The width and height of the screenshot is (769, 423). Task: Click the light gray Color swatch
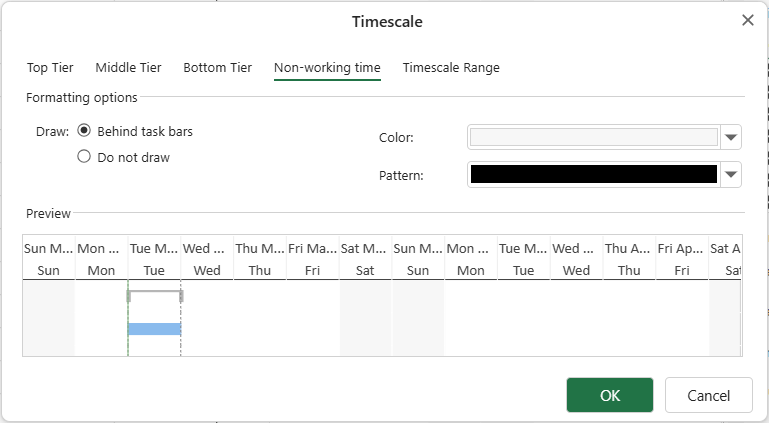[x=594, y=137]
